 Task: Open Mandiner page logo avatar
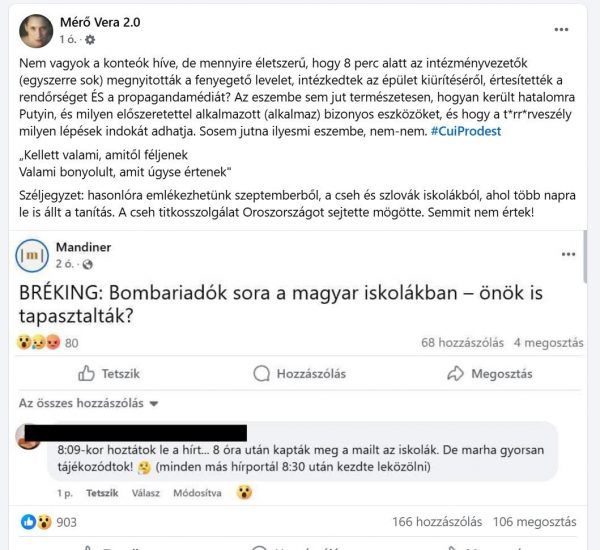point(32,255)
